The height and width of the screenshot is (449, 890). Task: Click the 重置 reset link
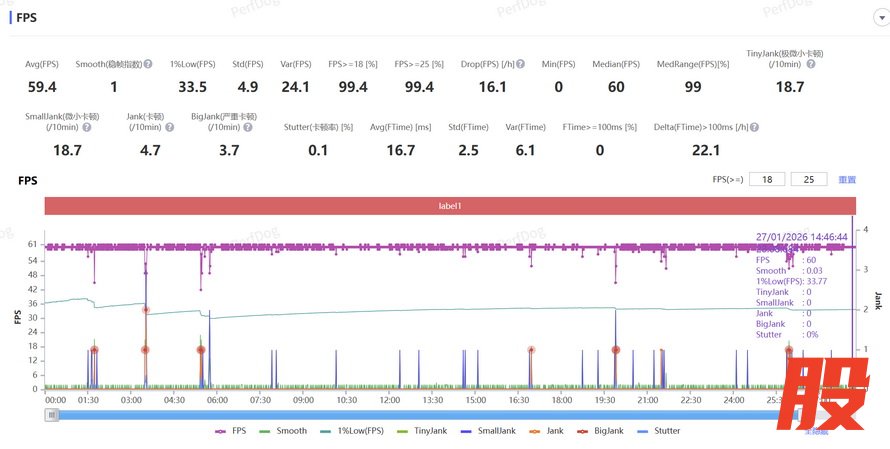(x=847, y=180)
